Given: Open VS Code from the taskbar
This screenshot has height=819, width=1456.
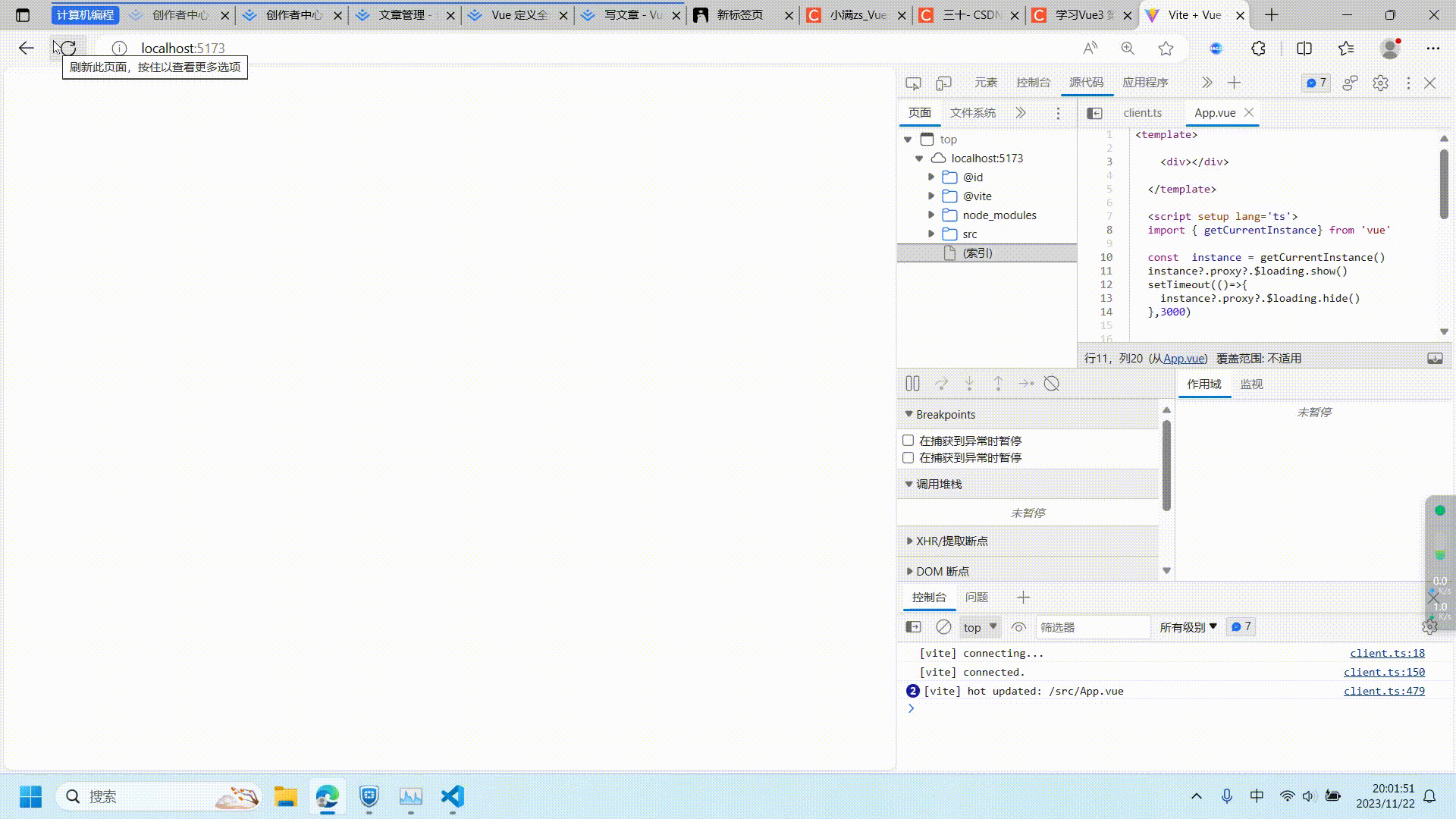Looking at the screenshot, I should [x=452, y=797].
